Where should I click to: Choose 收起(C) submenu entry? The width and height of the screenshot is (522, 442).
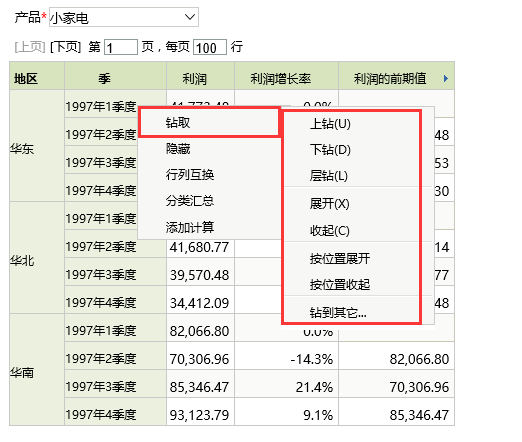352,230
